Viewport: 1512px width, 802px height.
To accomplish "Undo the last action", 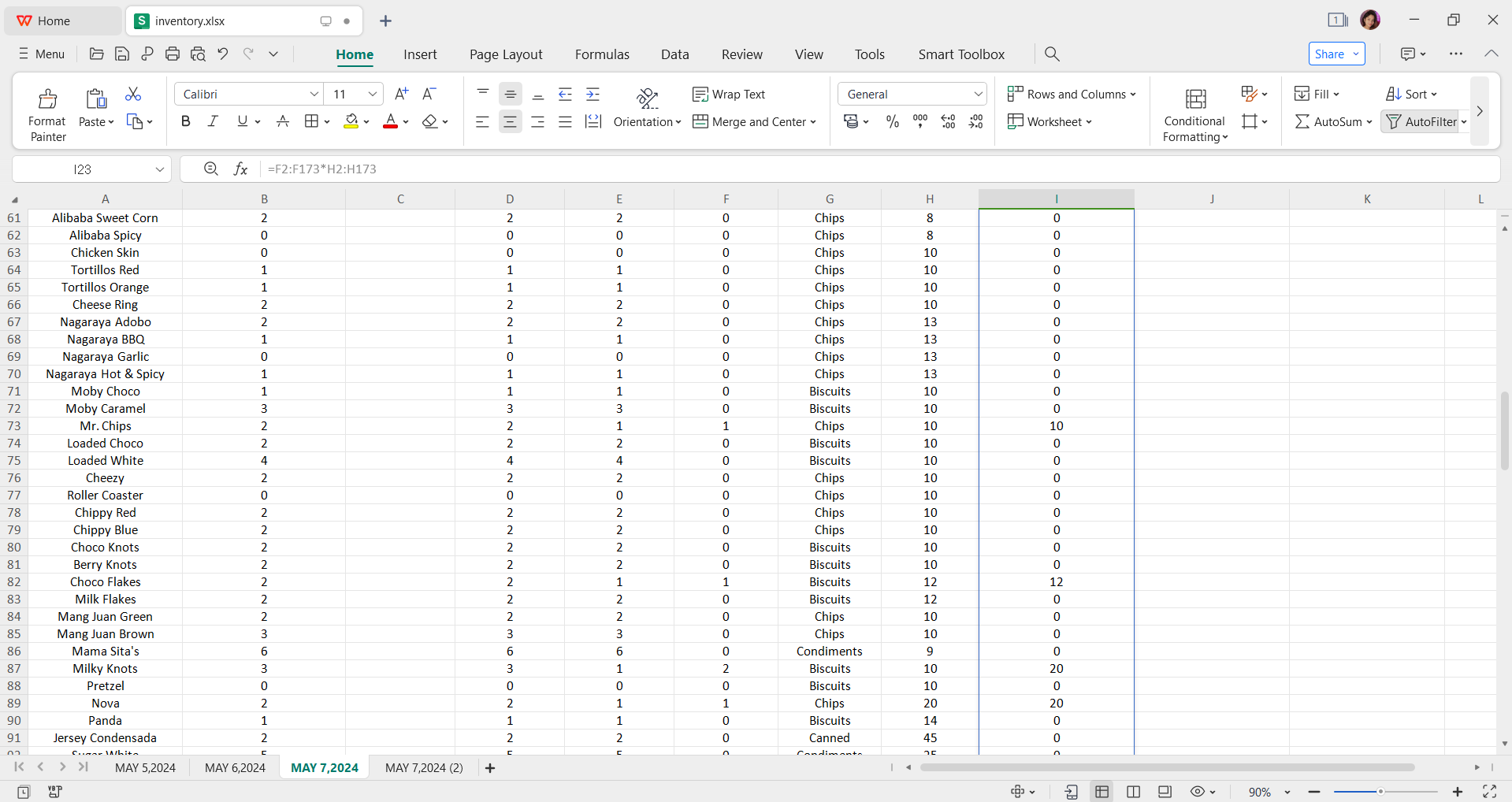I will tap(223, 54).
